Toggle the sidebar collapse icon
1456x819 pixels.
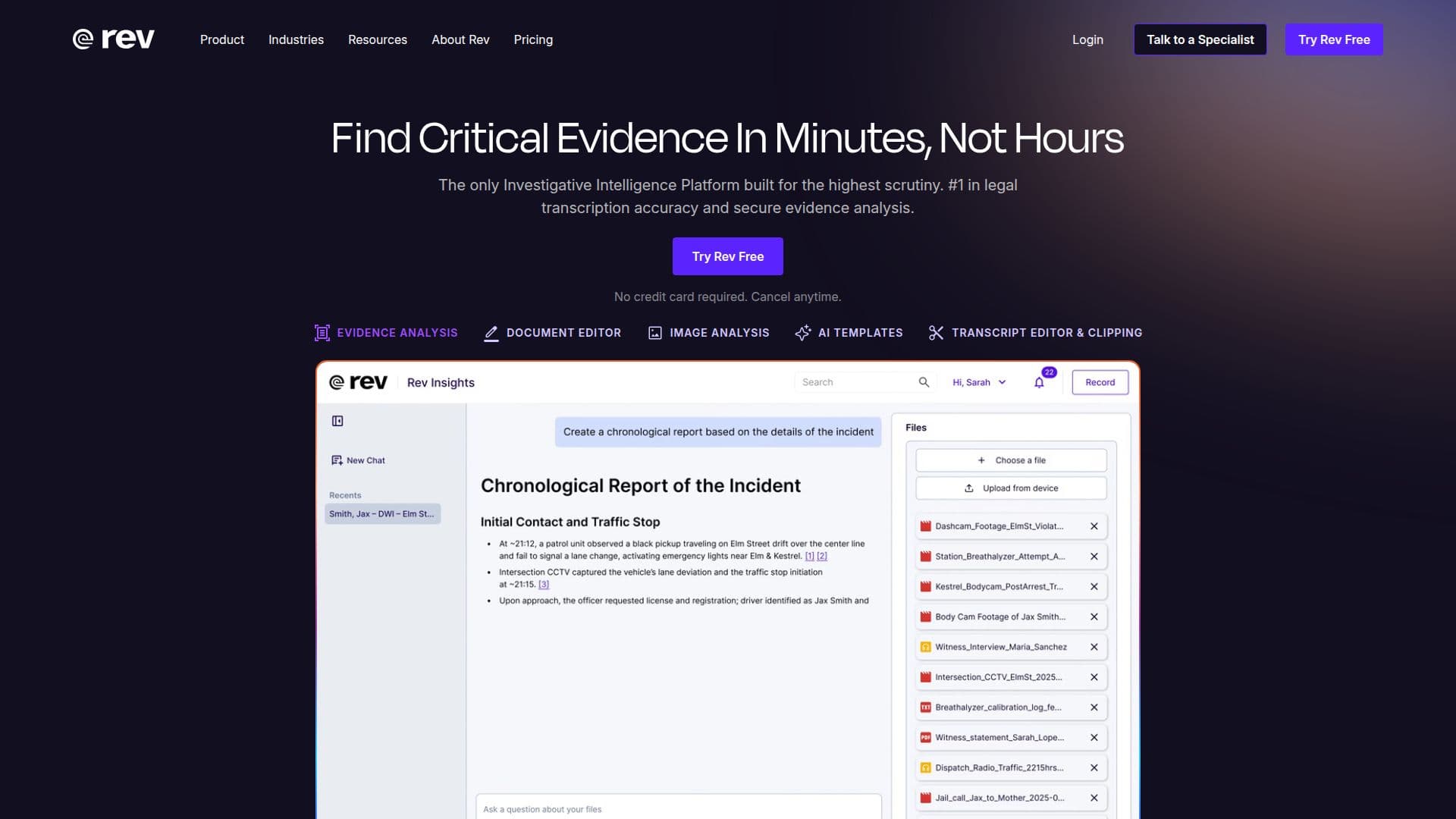pyautogui.click(x=337, y=421)
